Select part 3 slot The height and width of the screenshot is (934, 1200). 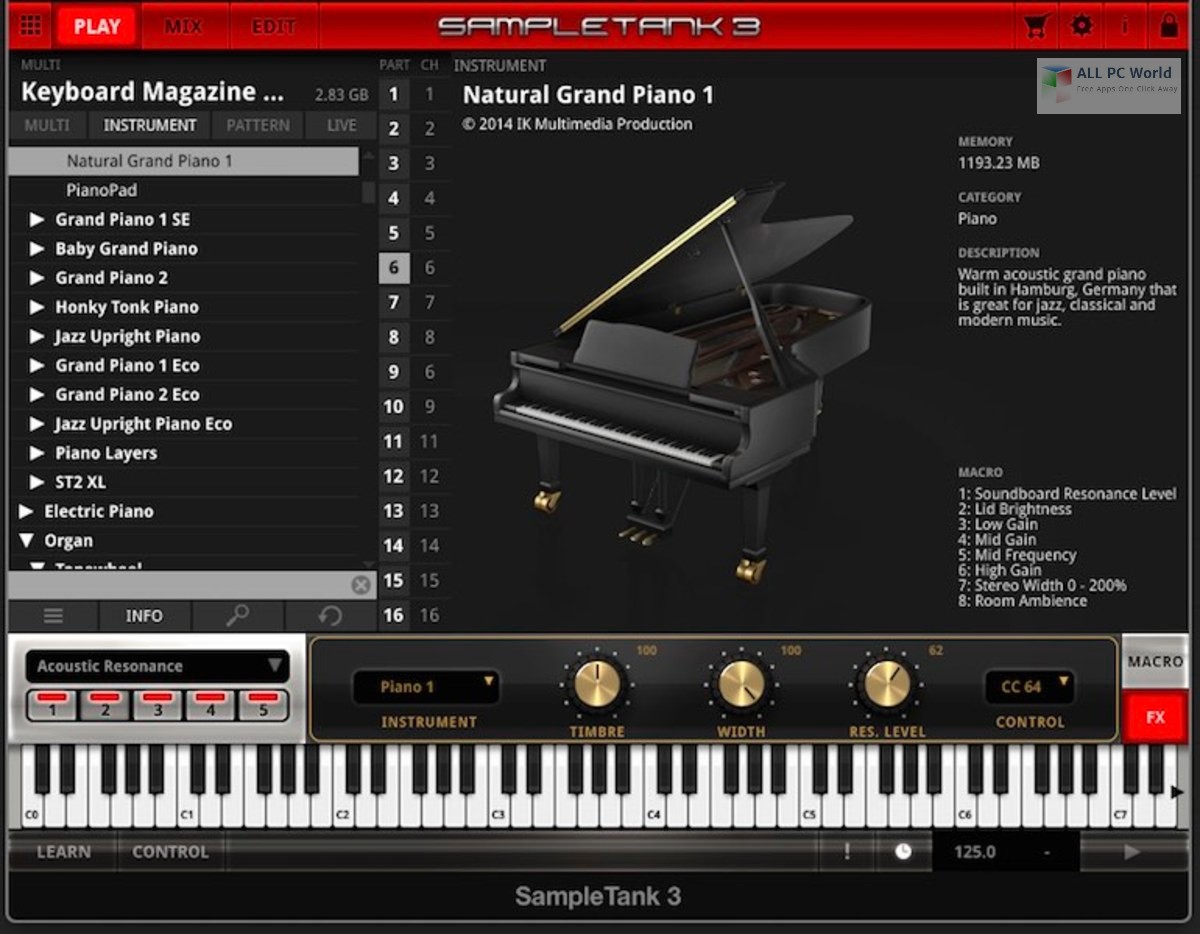point(394,163)
